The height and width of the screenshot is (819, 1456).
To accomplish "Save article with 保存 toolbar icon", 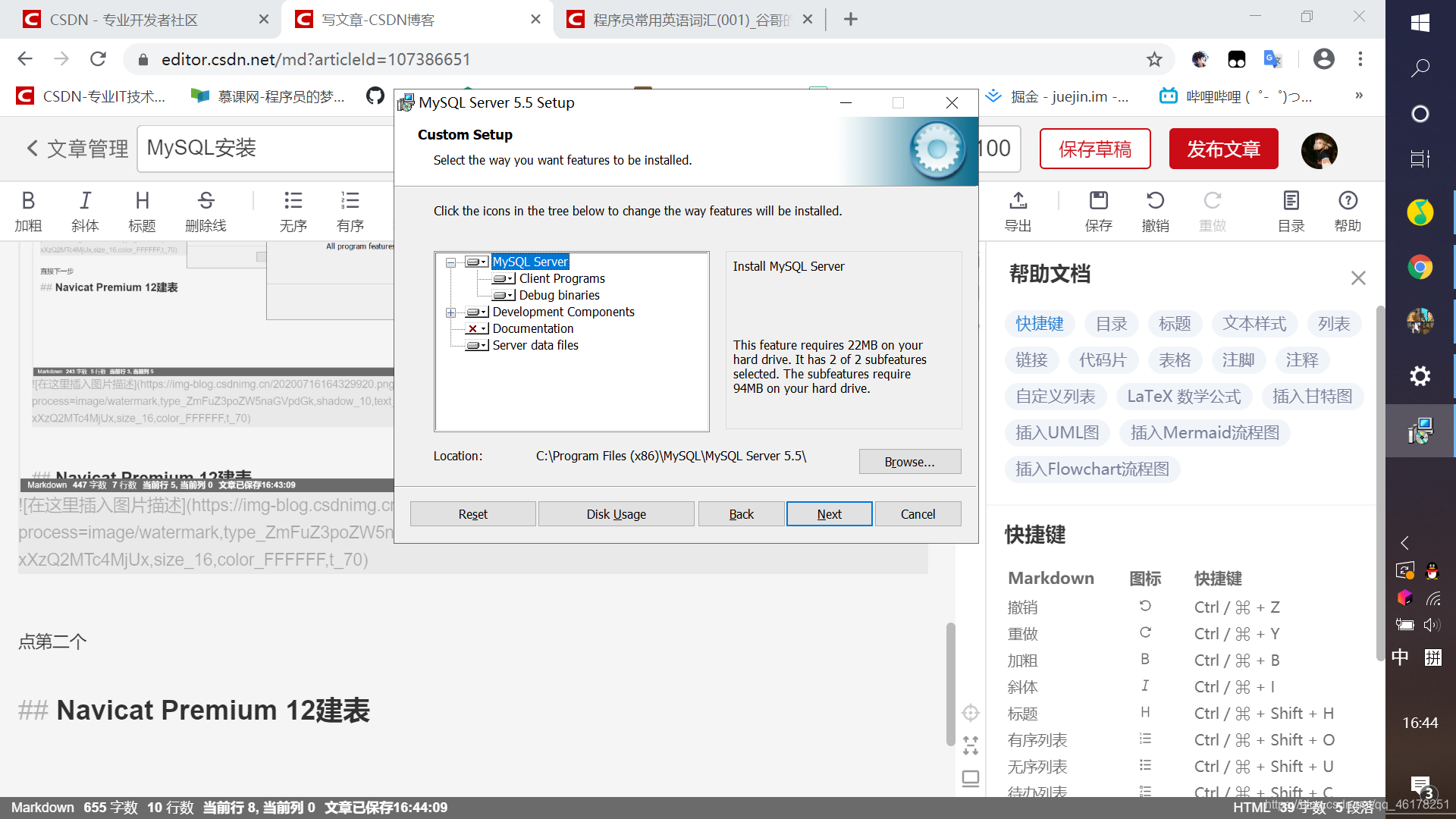I will coord(1098,212).
